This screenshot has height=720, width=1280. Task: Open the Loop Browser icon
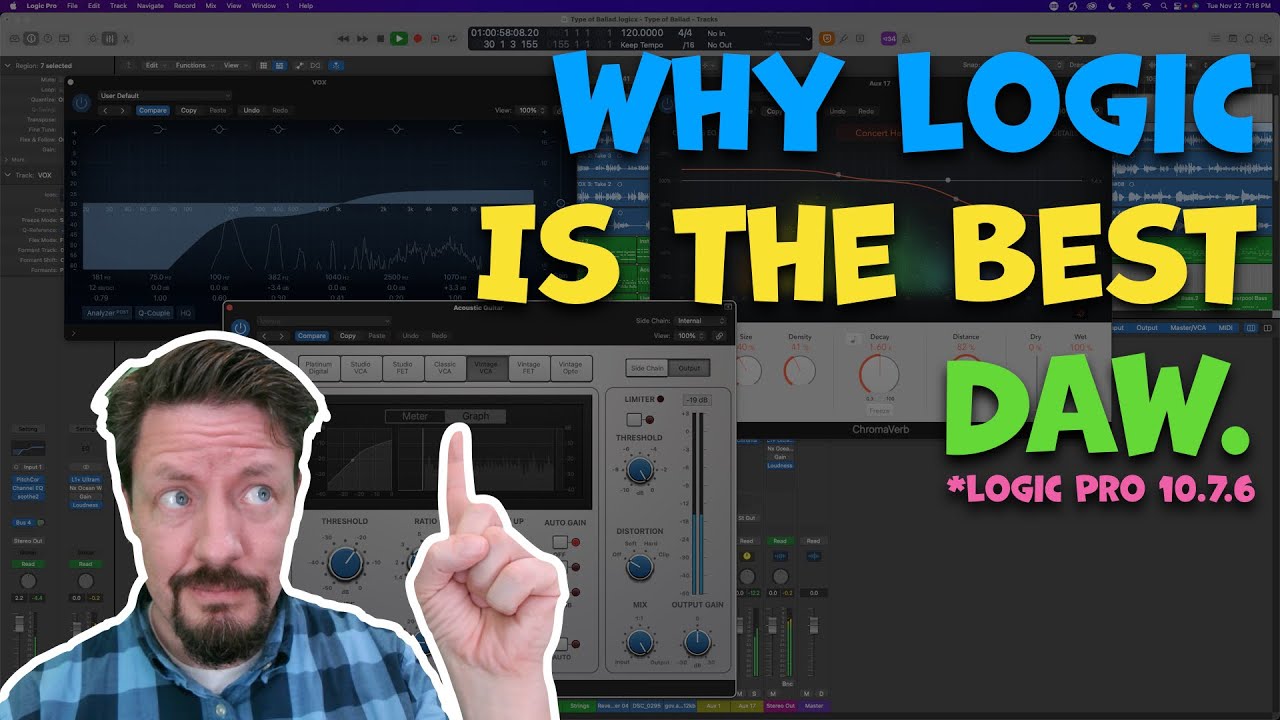coord(1249,38)
